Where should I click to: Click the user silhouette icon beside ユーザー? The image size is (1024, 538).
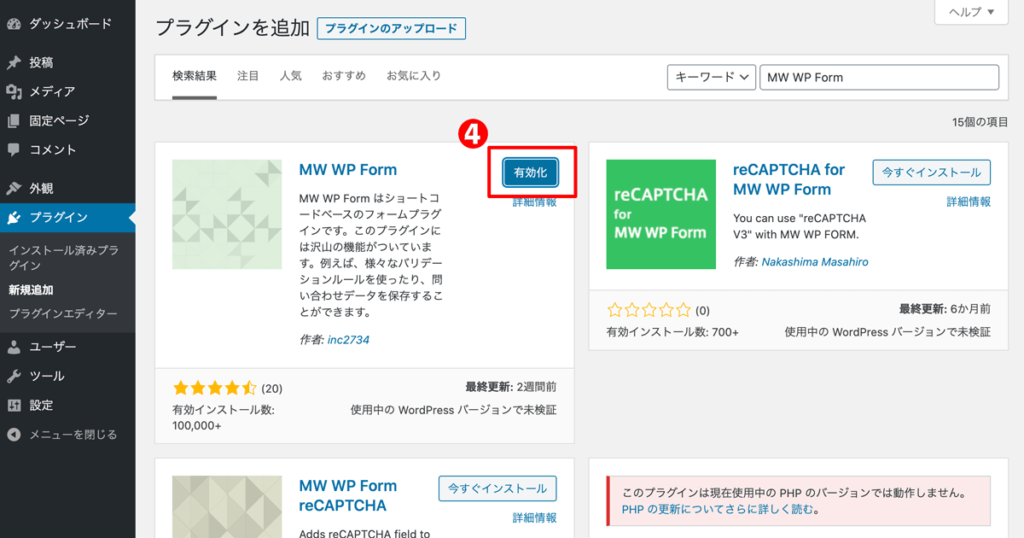pyautogui.click(x=14, y=347)
